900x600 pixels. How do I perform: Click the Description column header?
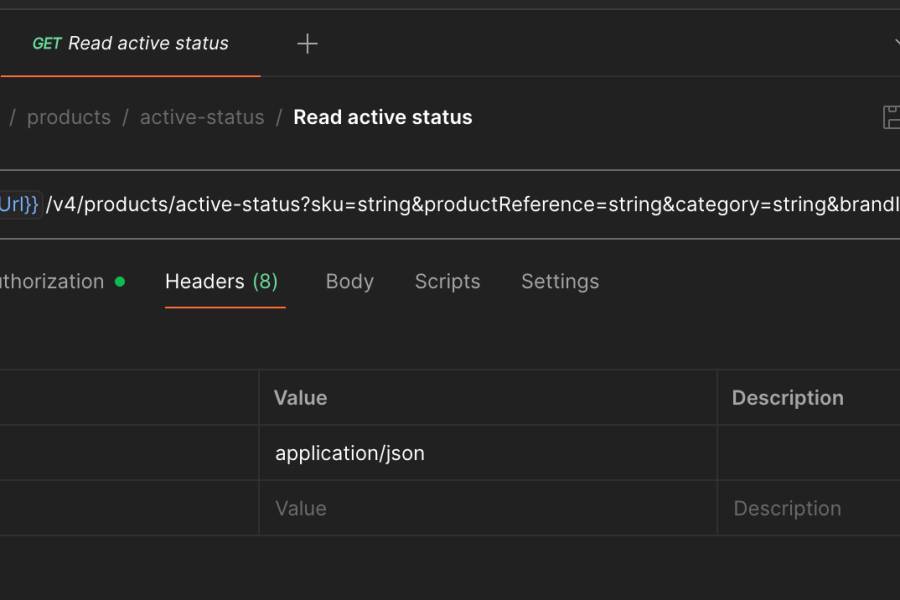(787, 397)
